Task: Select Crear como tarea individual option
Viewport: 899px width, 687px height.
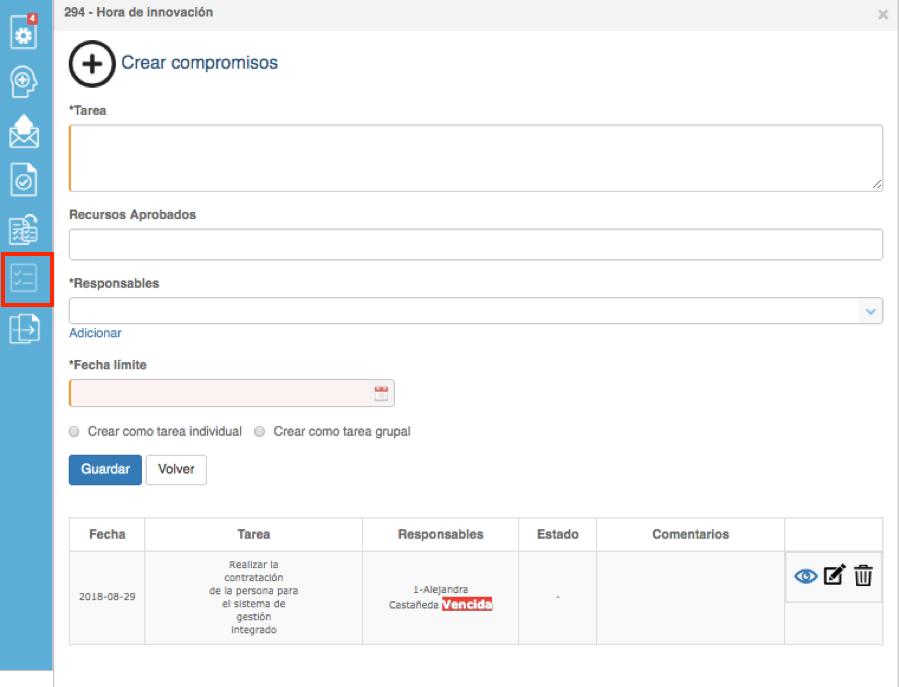Action: (x=74, y=431)
